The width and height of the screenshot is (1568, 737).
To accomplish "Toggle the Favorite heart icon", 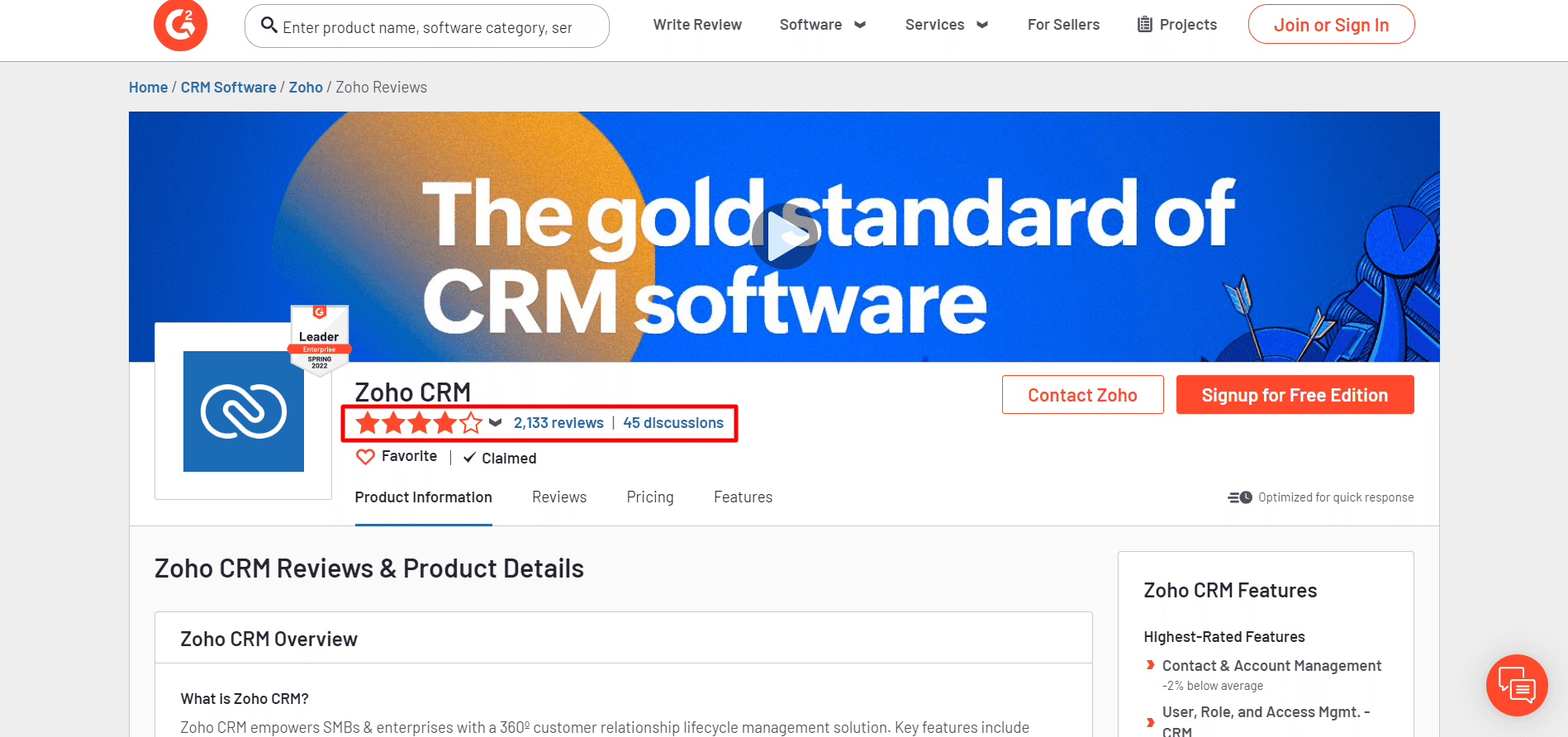I will (365, 457).
